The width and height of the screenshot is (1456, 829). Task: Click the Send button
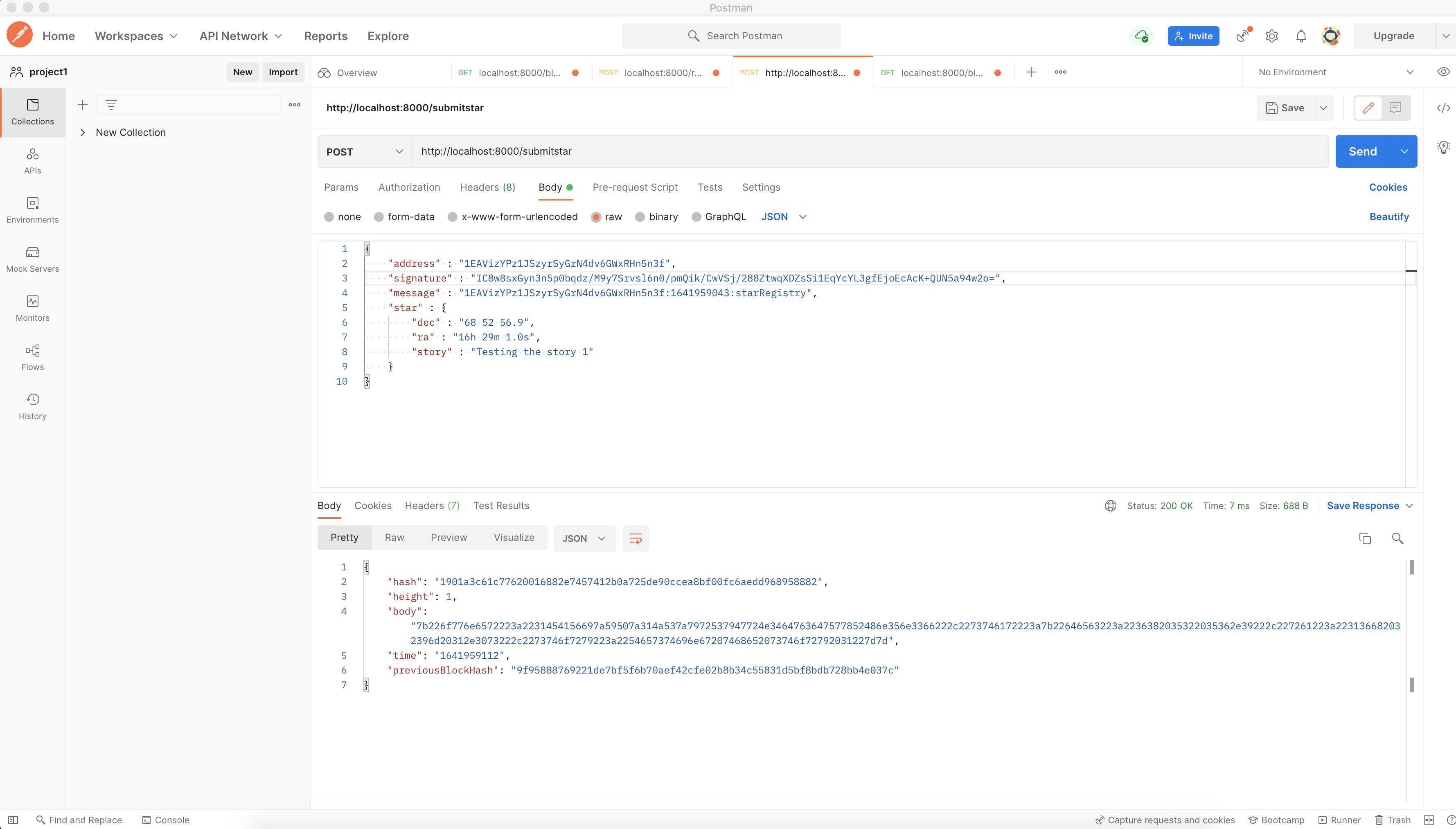pos(1363,151)
